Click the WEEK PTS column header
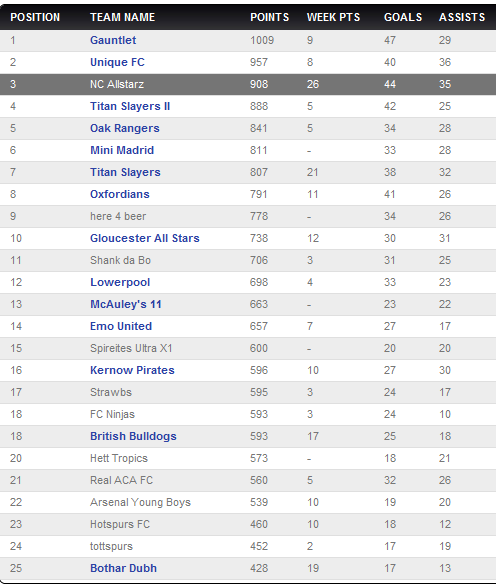496x588 pixels. pyautogui.click(x=333, y=17)
